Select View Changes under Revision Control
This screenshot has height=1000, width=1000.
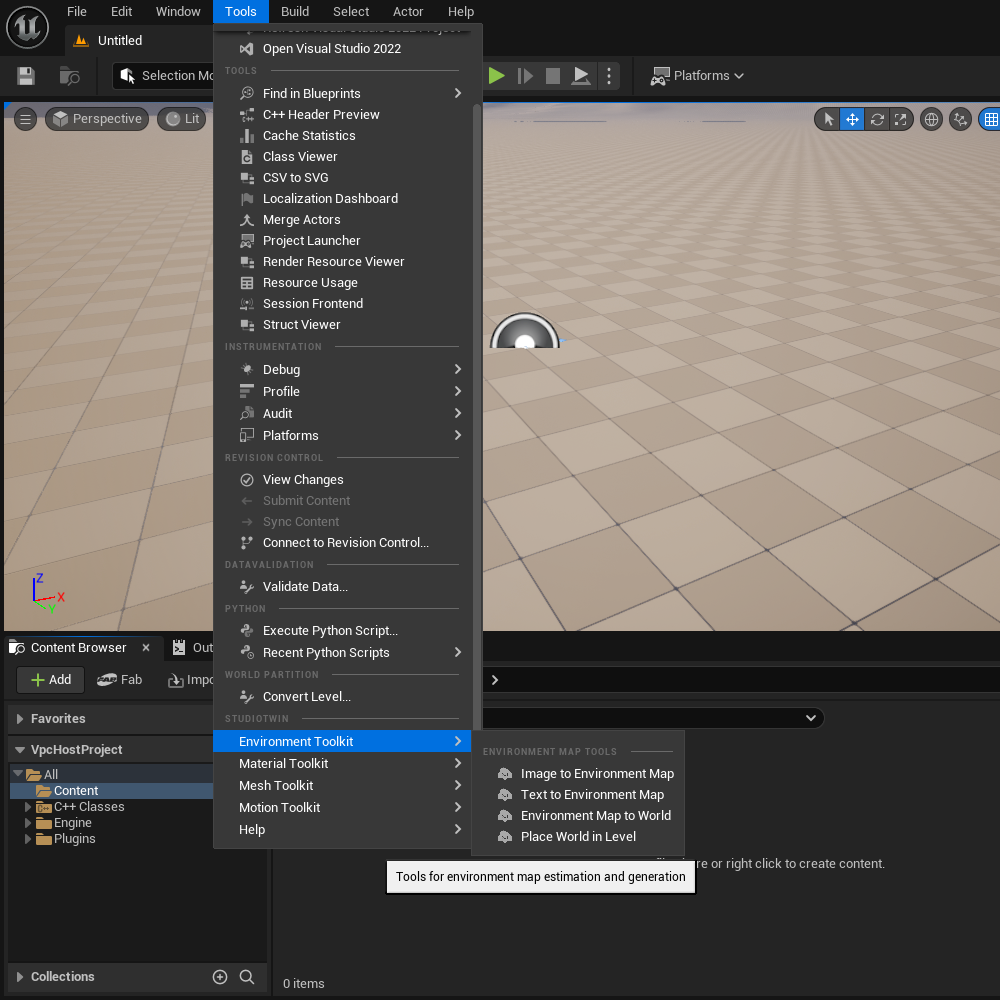click(x=343, y=480)
